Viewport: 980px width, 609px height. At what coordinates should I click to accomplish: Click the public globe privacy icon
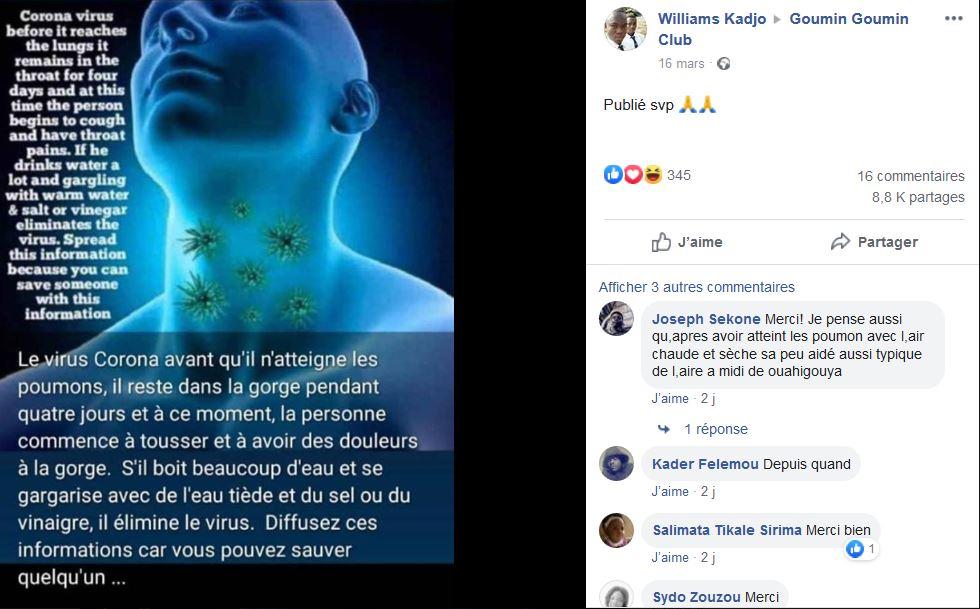724,64
